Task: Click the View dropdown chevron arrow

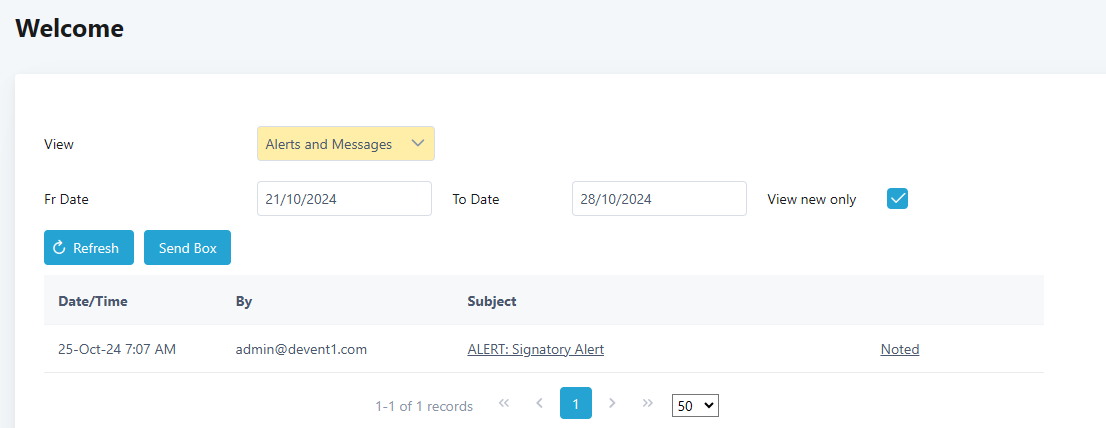Action: tap(418, 144)
